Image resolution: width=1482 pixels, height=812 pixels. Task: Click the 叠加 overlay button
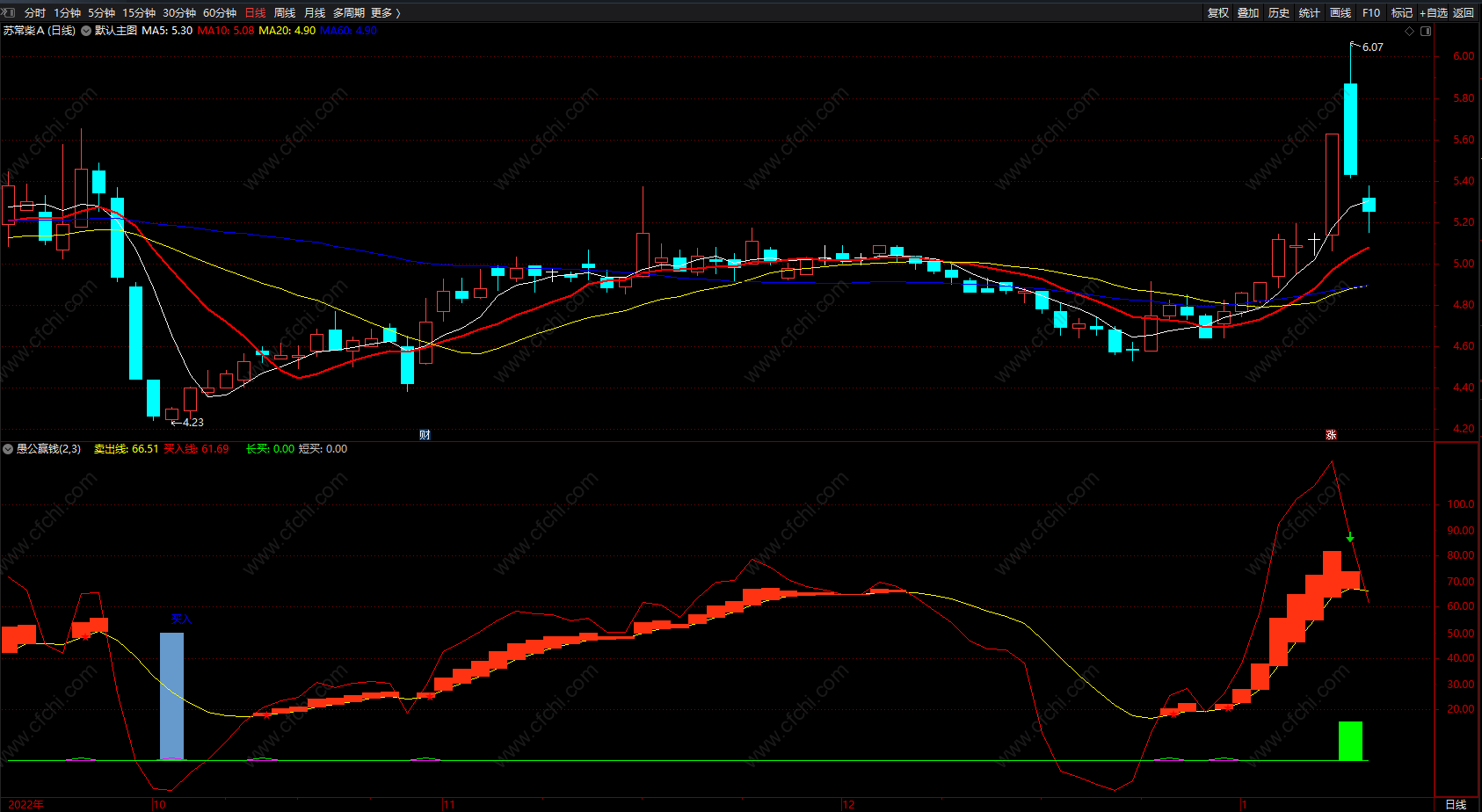(x=1248, y=12)
